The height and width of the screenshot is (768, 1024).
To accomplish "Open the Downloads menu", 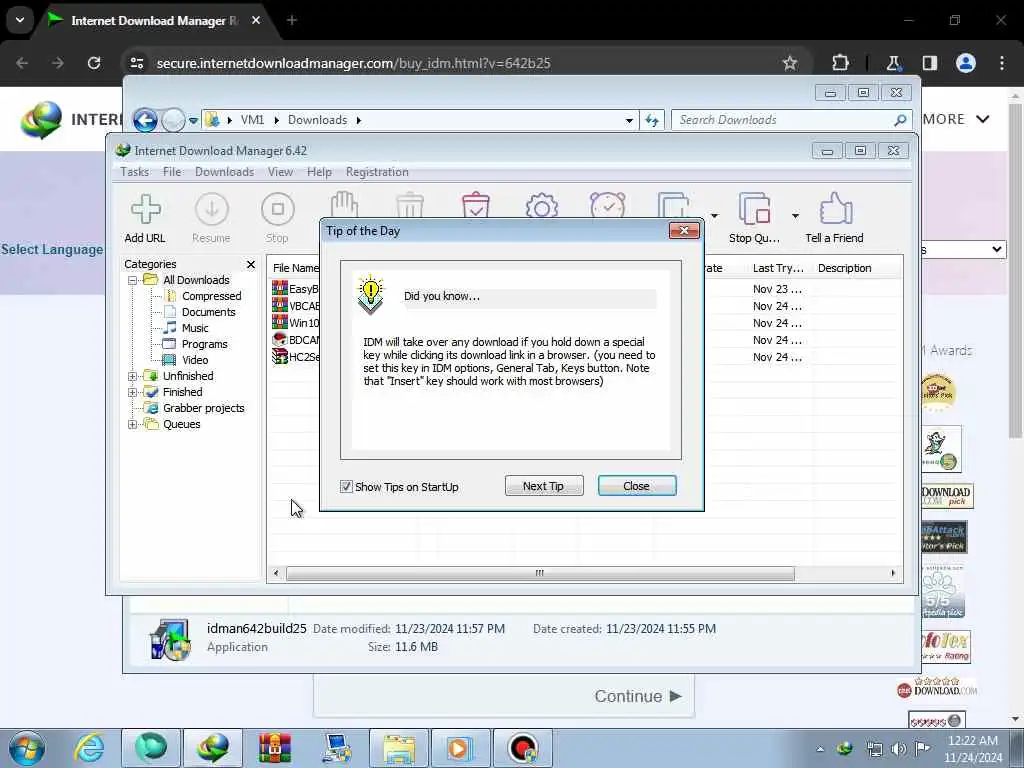I will [225, 172].
